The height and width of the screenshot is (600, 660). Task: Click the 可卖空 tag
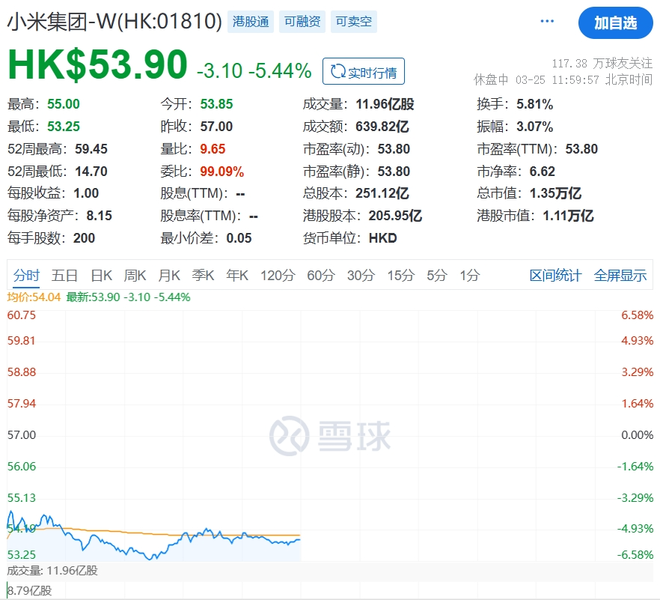click(x=354, y=21)
